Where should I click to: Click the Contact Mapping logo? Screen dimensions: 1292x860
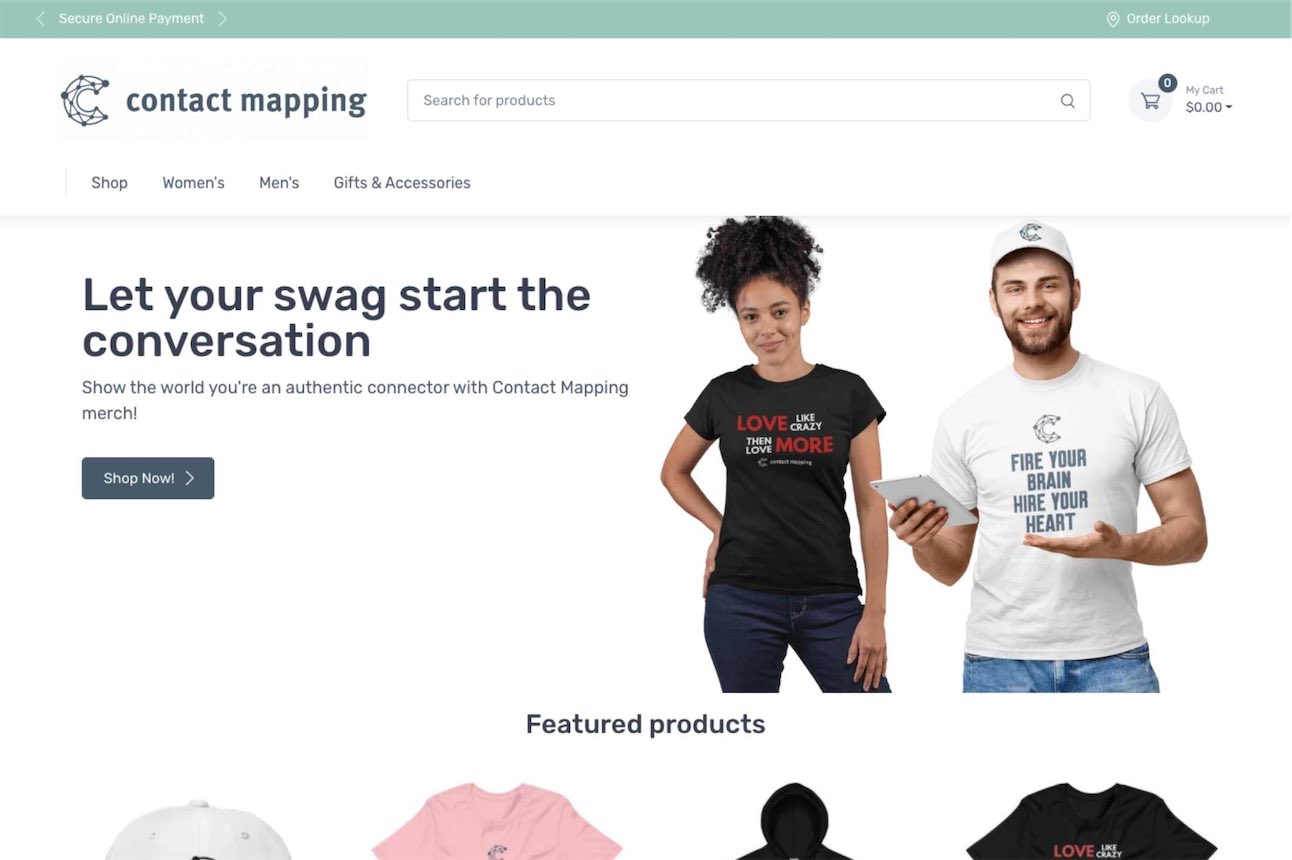[214, 100]
